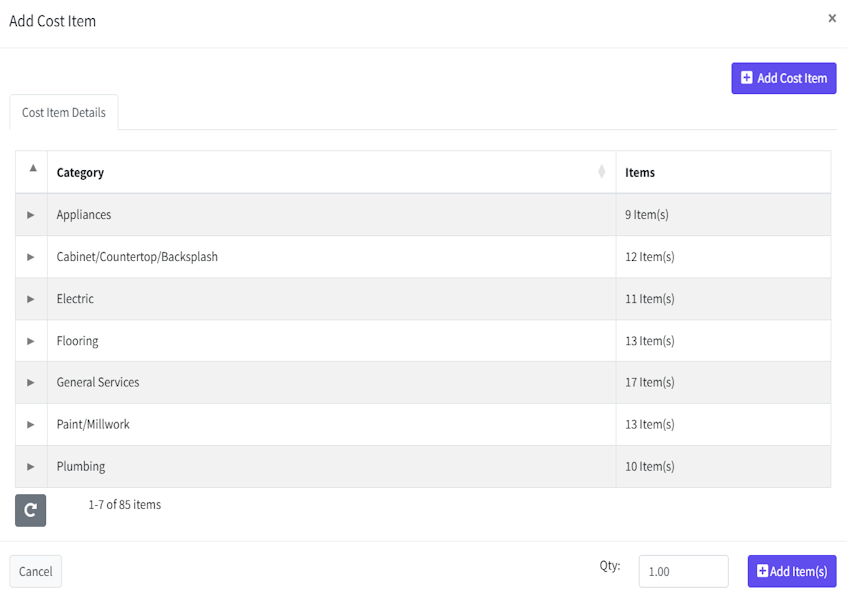Expand the Electric category row

(x=31, y=299)
